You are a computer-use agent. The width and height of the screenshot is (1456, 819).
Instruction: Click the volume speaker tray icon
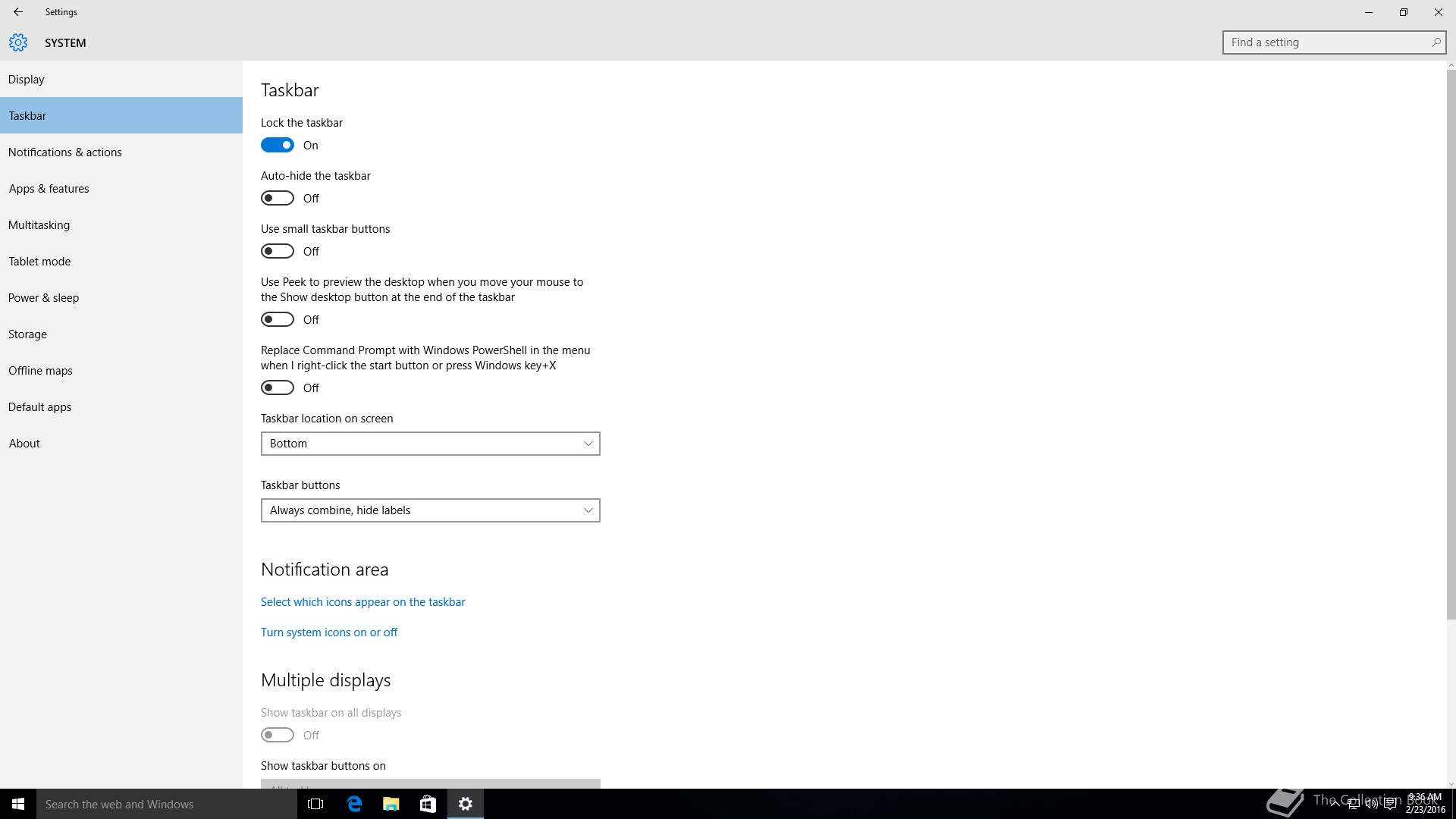tap(1372, 805)
